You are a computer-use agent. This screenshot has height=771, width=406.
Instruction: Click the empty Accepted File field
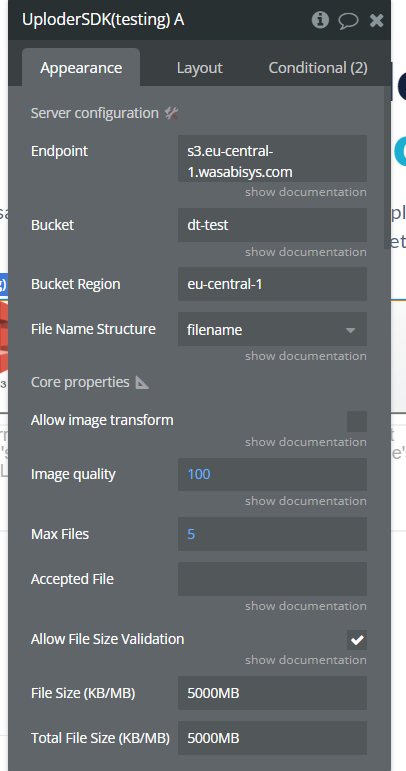[x=272, y=579]
